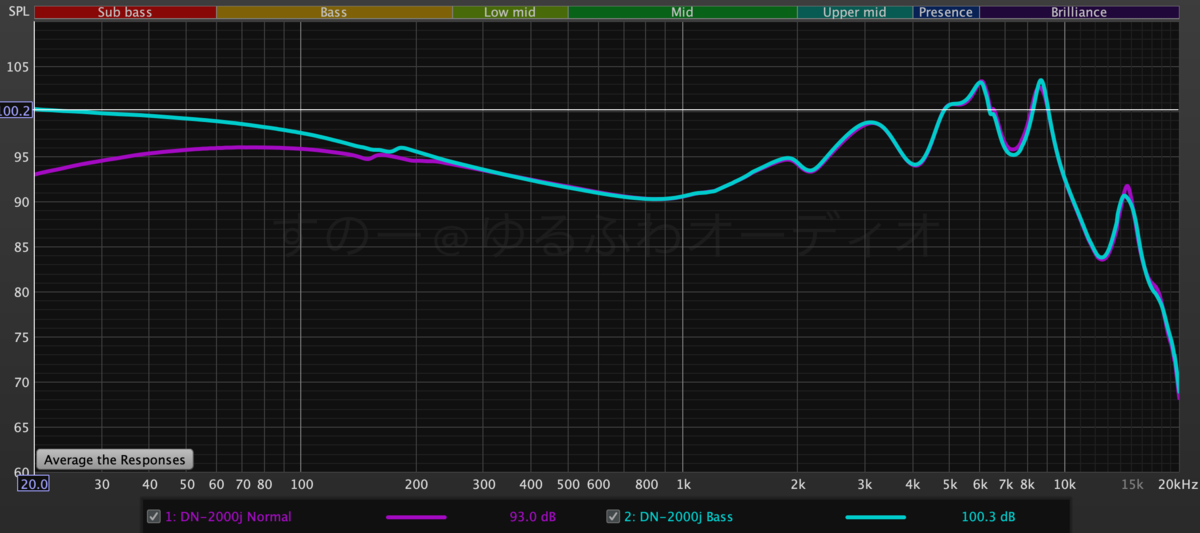Click the 80 SPL axis tick label
Viewport: 1200px width, 533px height.
(23, 292)
